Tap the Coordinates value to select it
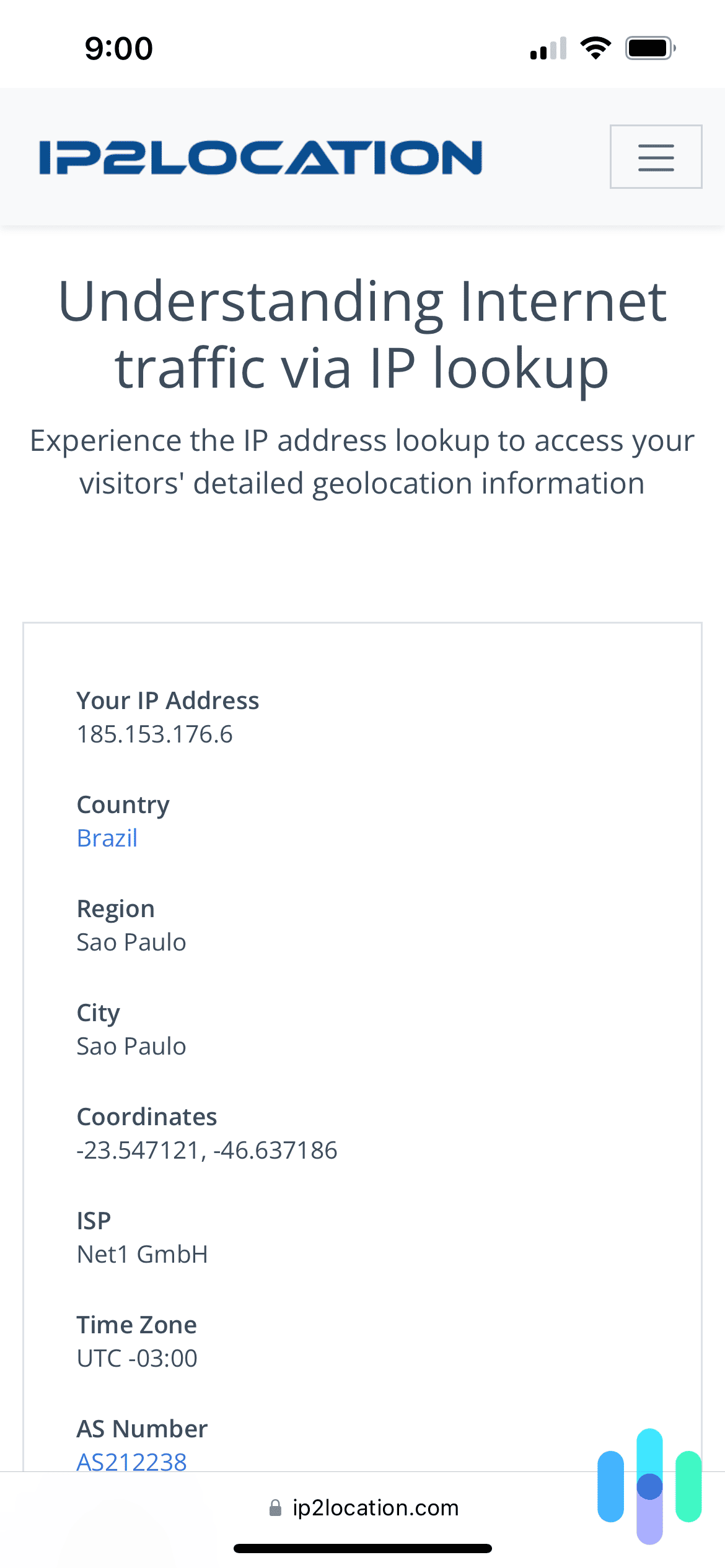Screen dimensions: 725x1568 click(x=207, y=1150)
